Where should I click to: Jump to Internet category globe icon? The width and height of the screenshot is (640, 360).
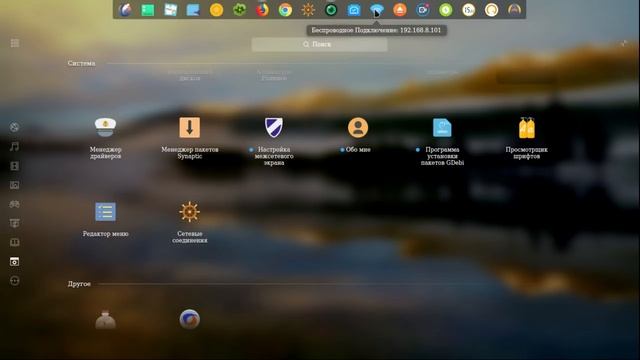click(14, 127)
